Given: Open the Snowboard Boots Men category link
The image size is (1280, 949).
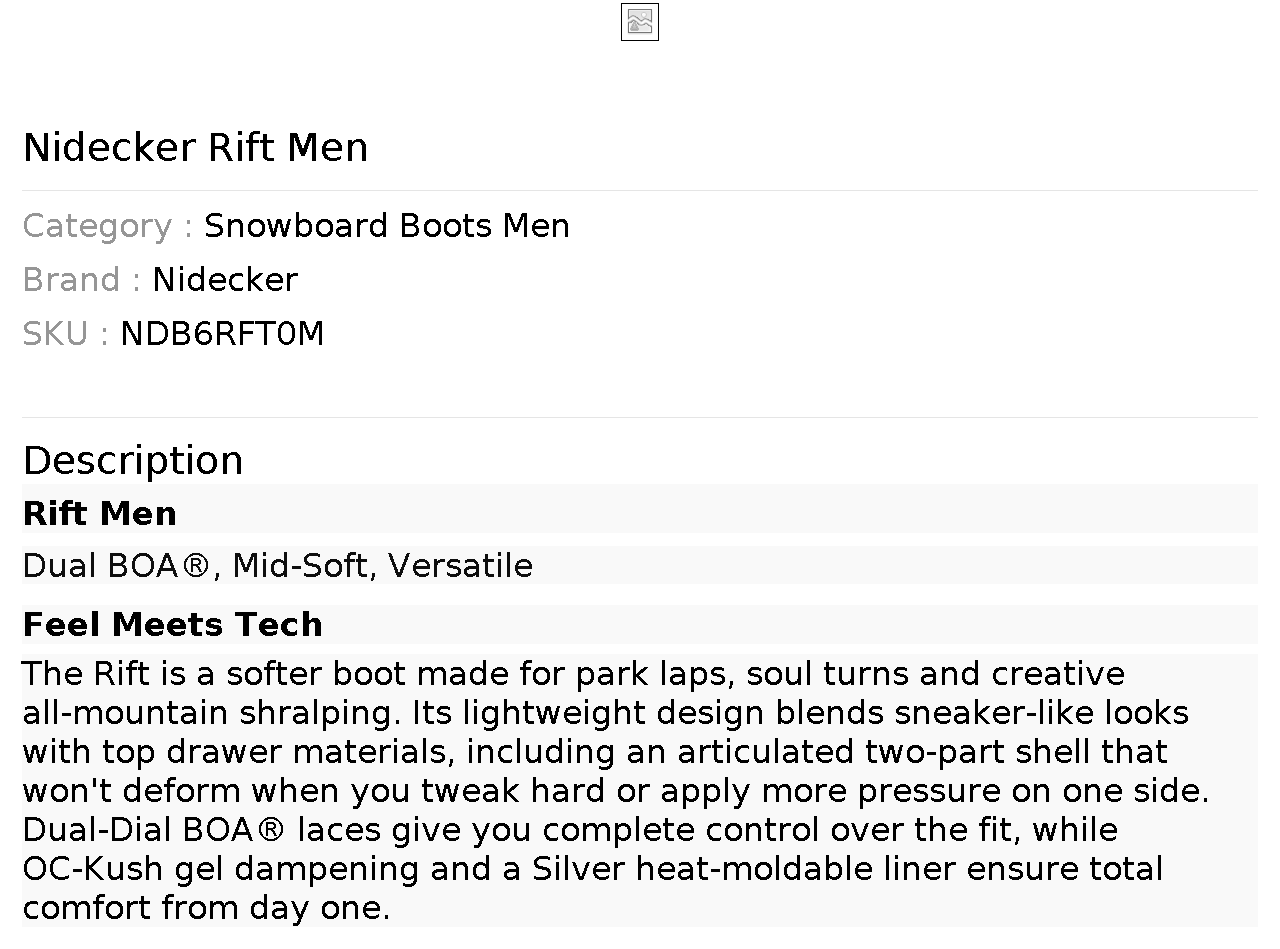Looking at the screenshot, I should (386, 226).
